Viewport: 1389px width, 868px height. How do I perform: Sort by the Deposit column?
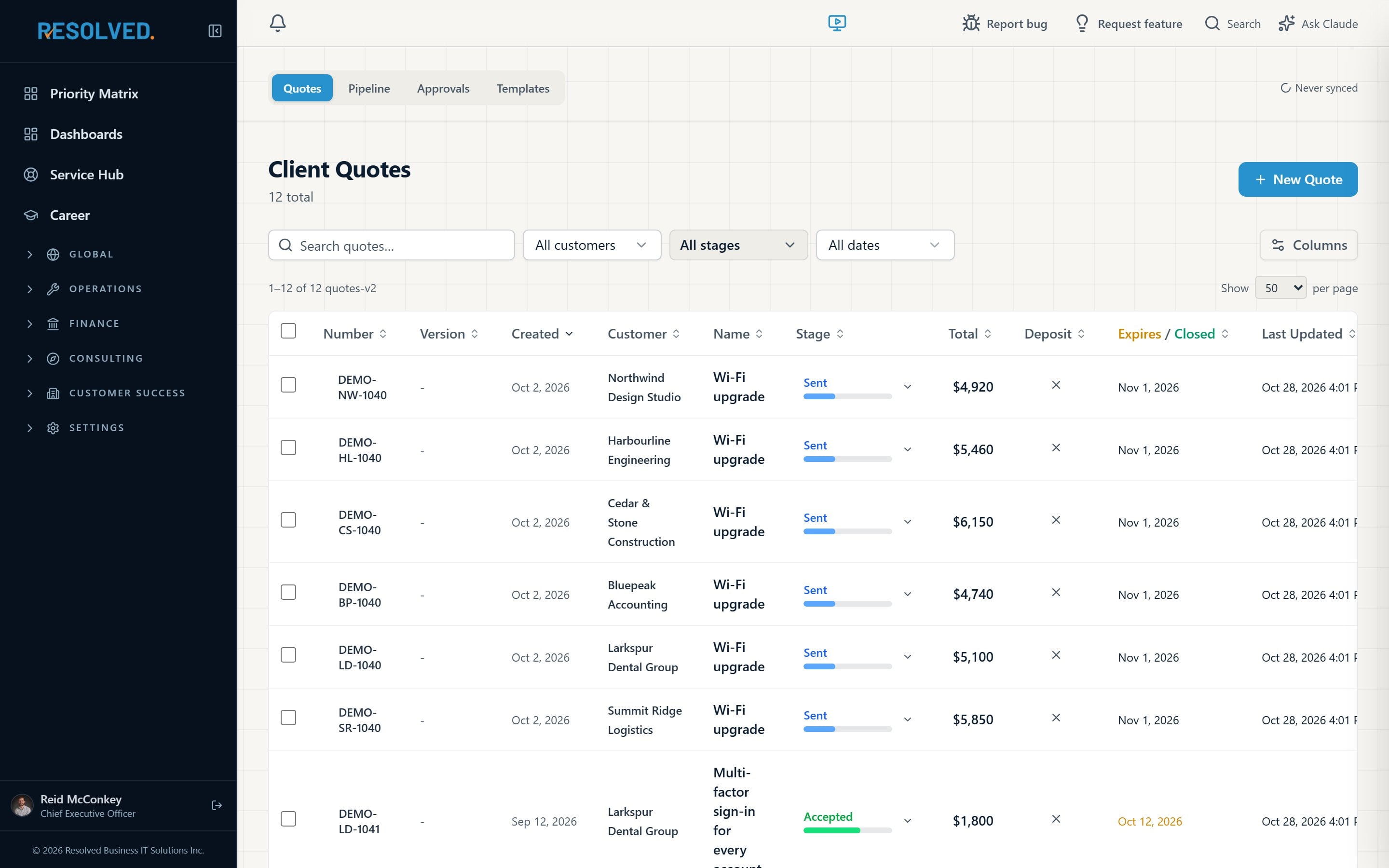pyautogui.click(x=1054, y=334)
